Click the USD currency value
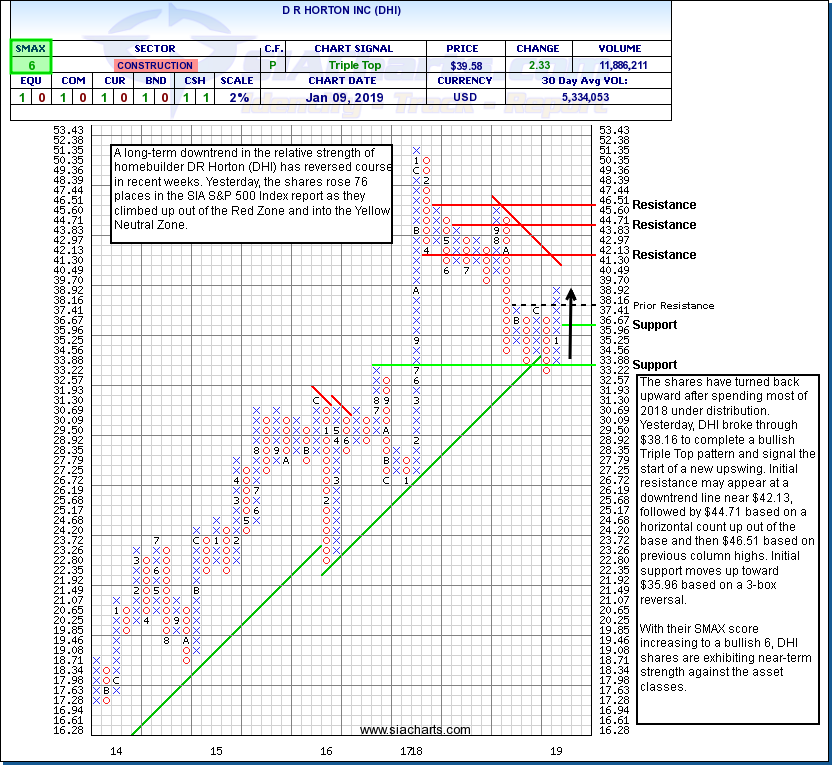Image resolution: width=832 pixels, height=765 pixels. (x=465, y=97)
